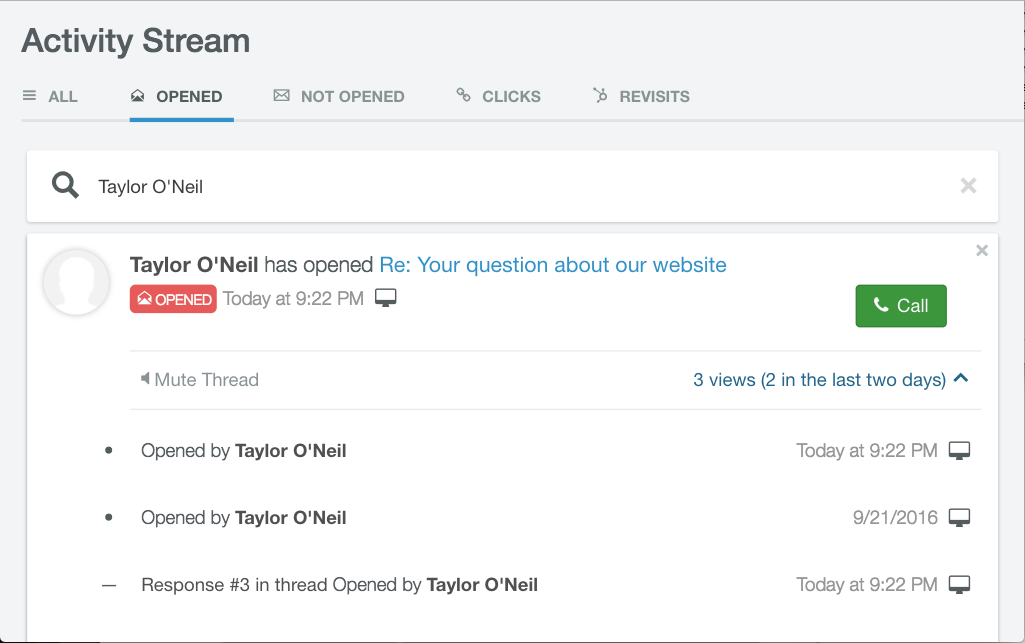The image size is (1025, 643).
Task: Click the phone icon inside the Call button
Action: (x=880, y=305)
